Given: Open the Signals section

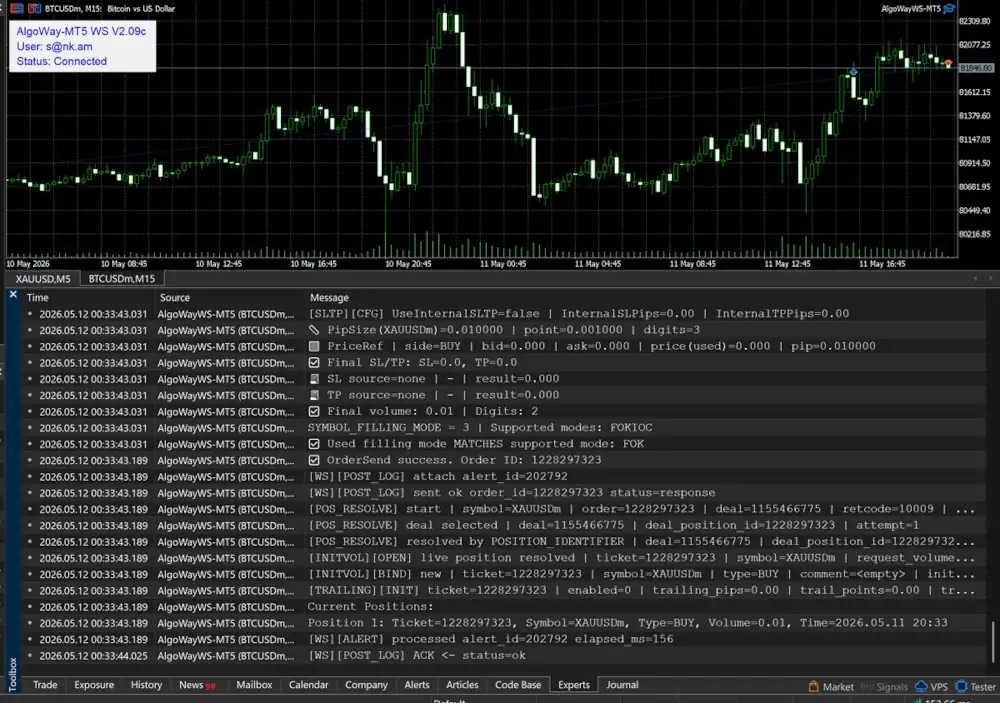Looking at the screenshot, I should coord(884,686).
